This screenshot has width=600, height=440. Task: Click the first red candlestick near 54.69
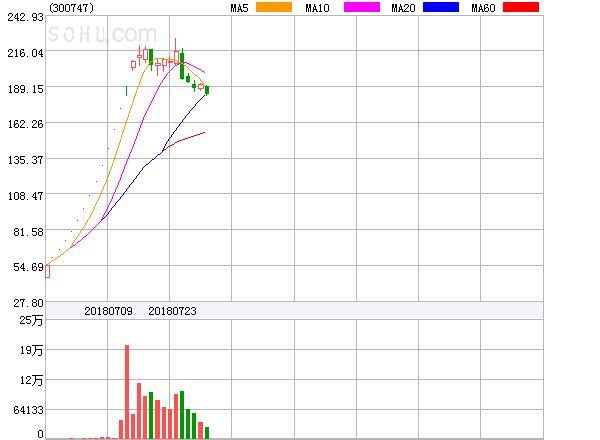(47, 271)
